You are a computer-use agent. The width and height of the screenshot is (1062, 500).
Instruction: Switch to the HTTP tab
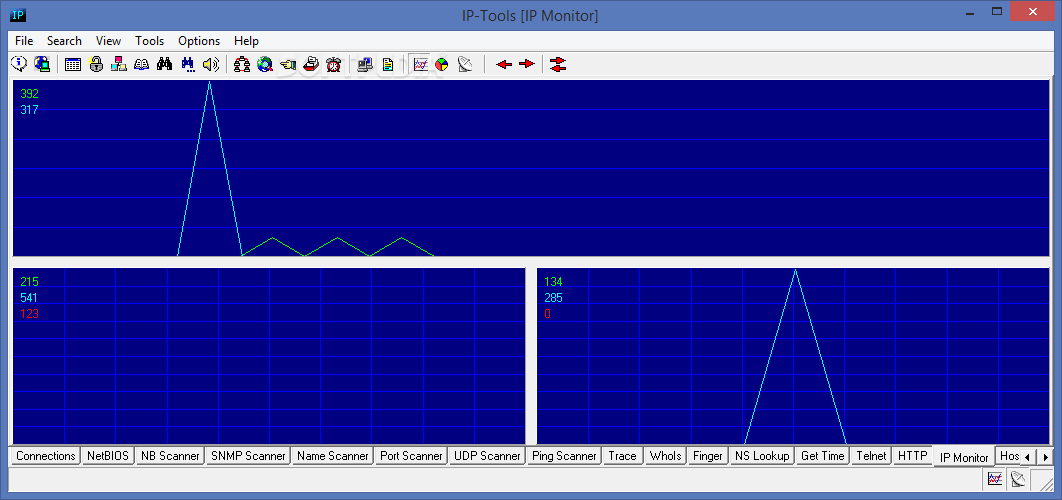coord(912,456)
